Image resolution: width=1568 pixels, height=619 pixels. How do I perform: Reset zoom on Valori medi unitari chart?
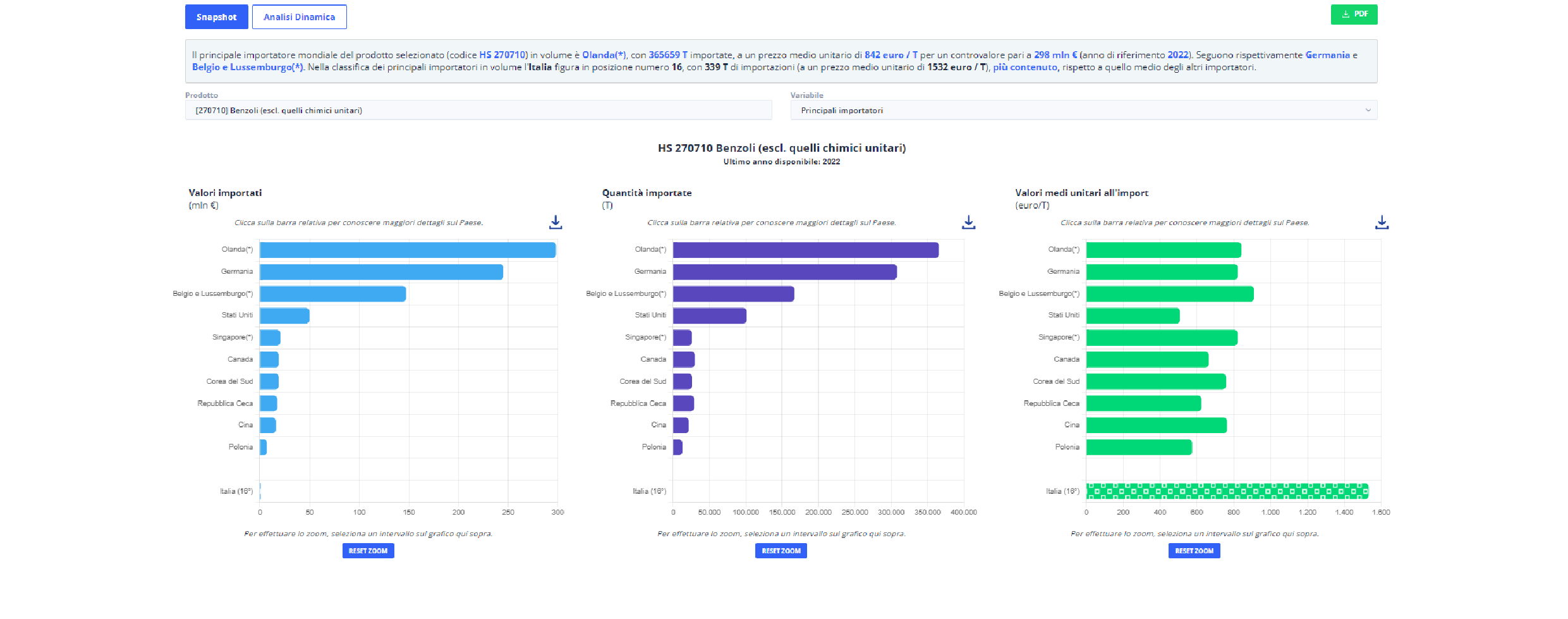click(x=1194, y=551)
